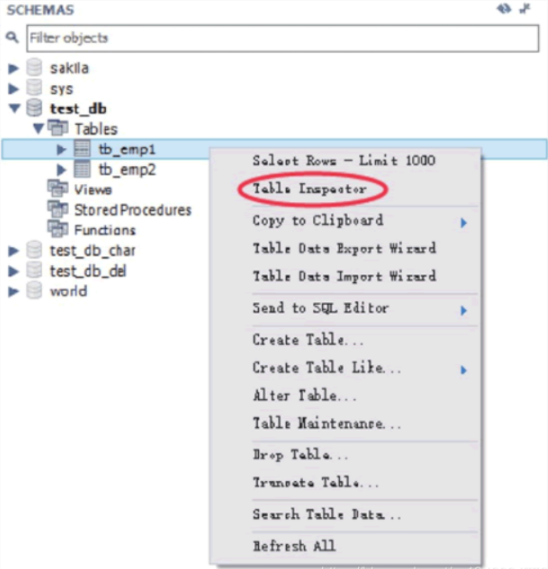This screenshot has width=548, height=569.
Task: Click the test_db database icon
Action: tap(34, 108)
